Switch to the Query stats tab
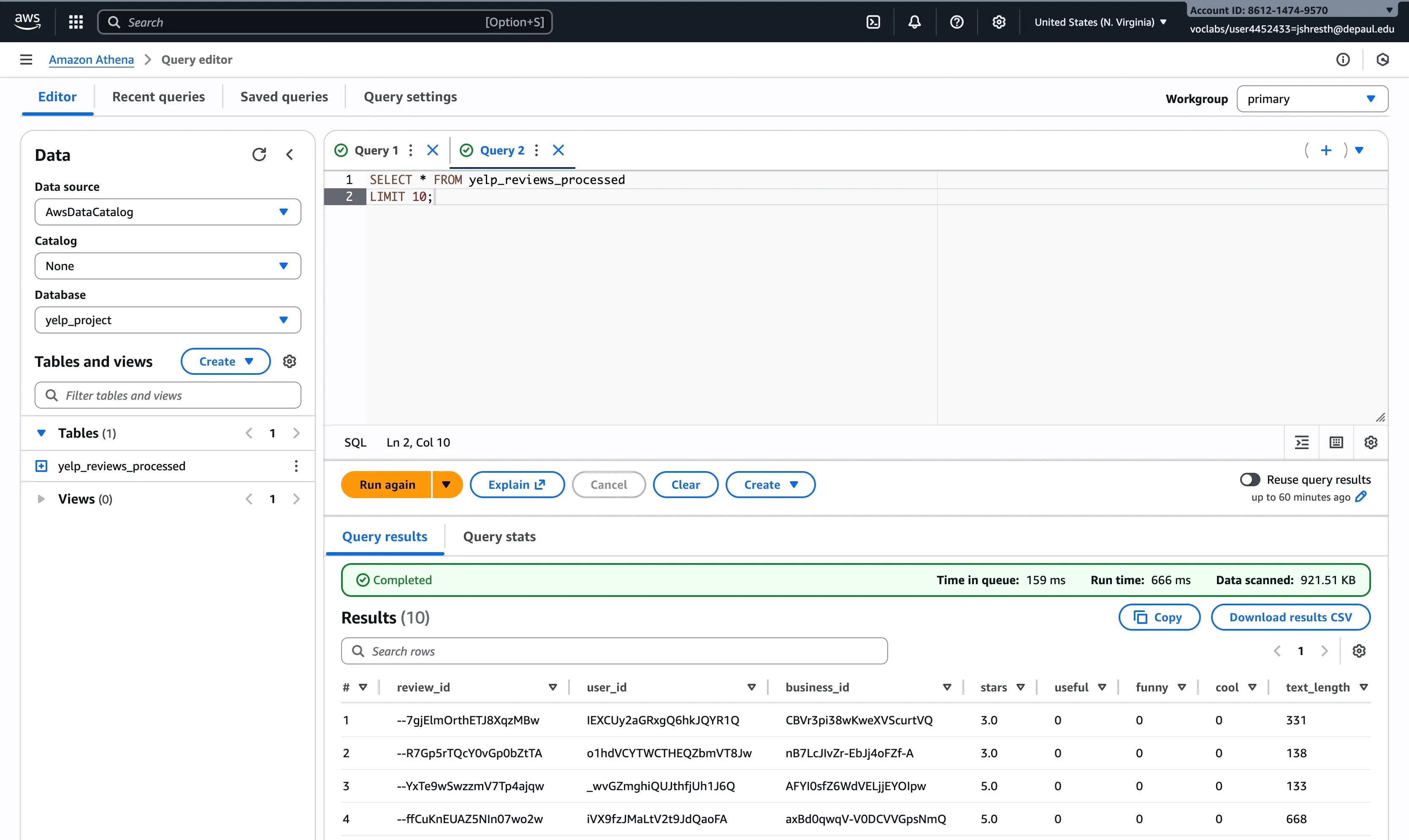 tap(499, 536)
